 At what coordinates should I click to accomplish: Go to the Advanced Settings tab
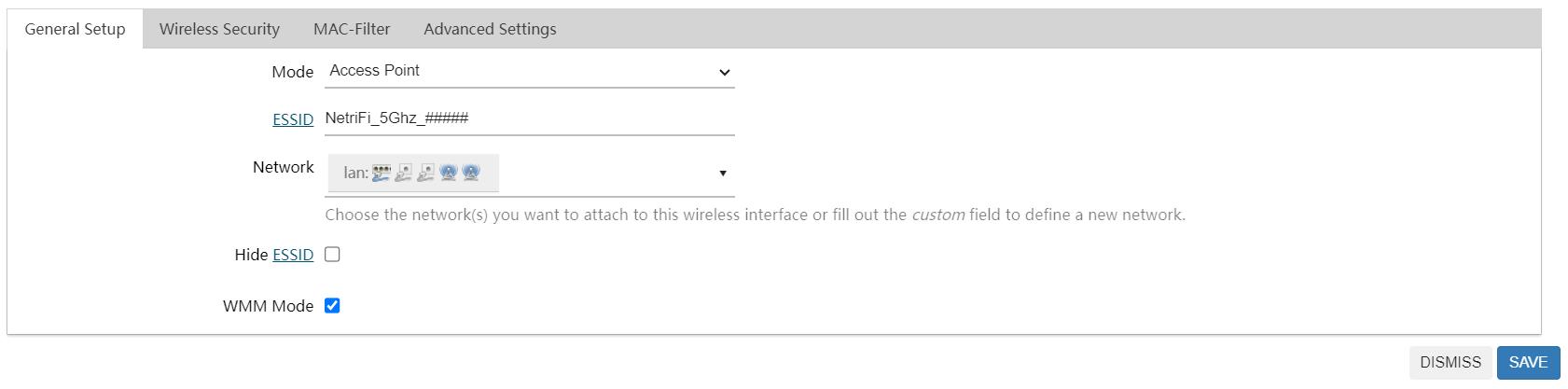(490, 29)
